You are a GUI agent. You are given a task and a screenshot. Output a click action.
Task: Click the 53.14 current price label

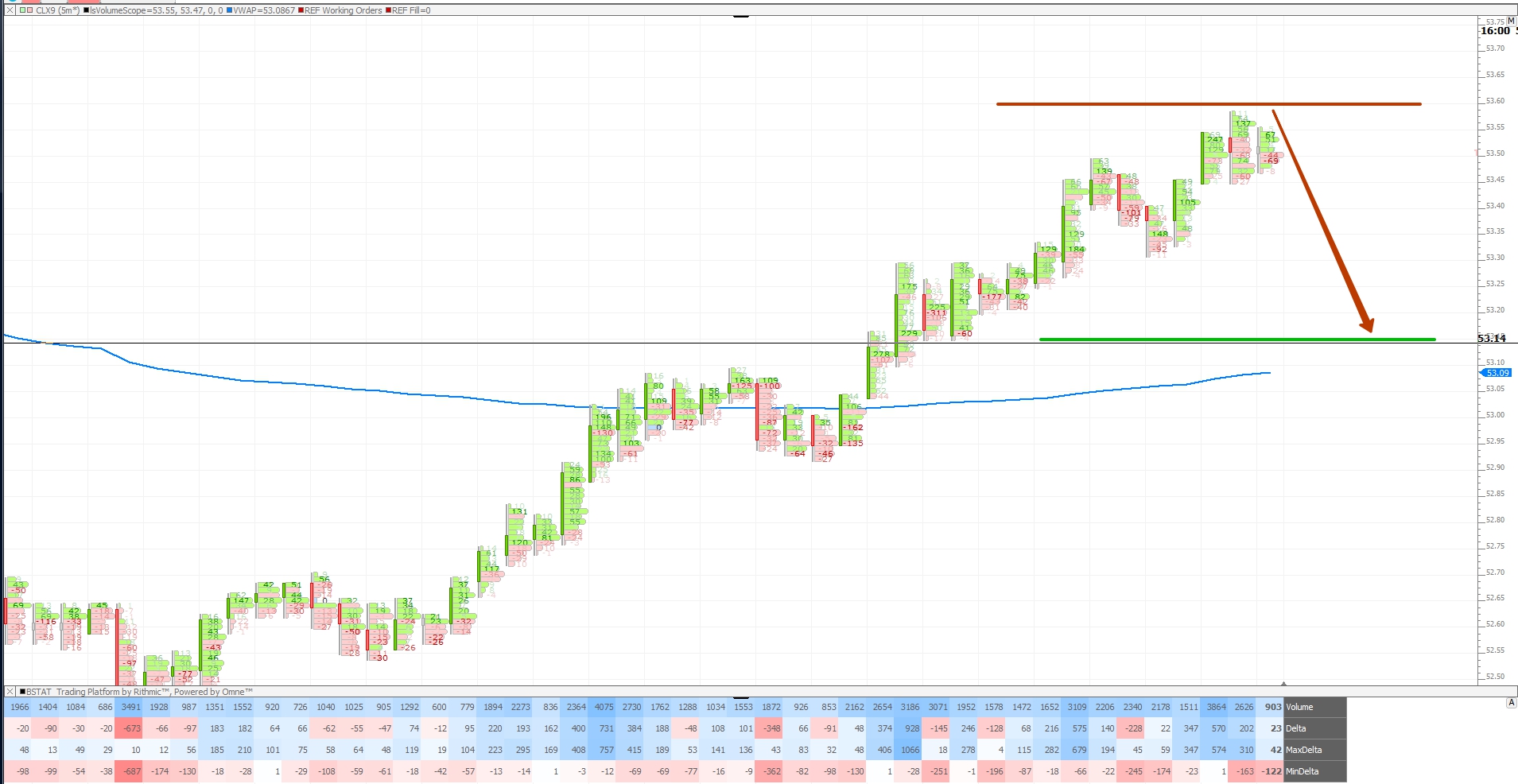tap(1492, 339)
